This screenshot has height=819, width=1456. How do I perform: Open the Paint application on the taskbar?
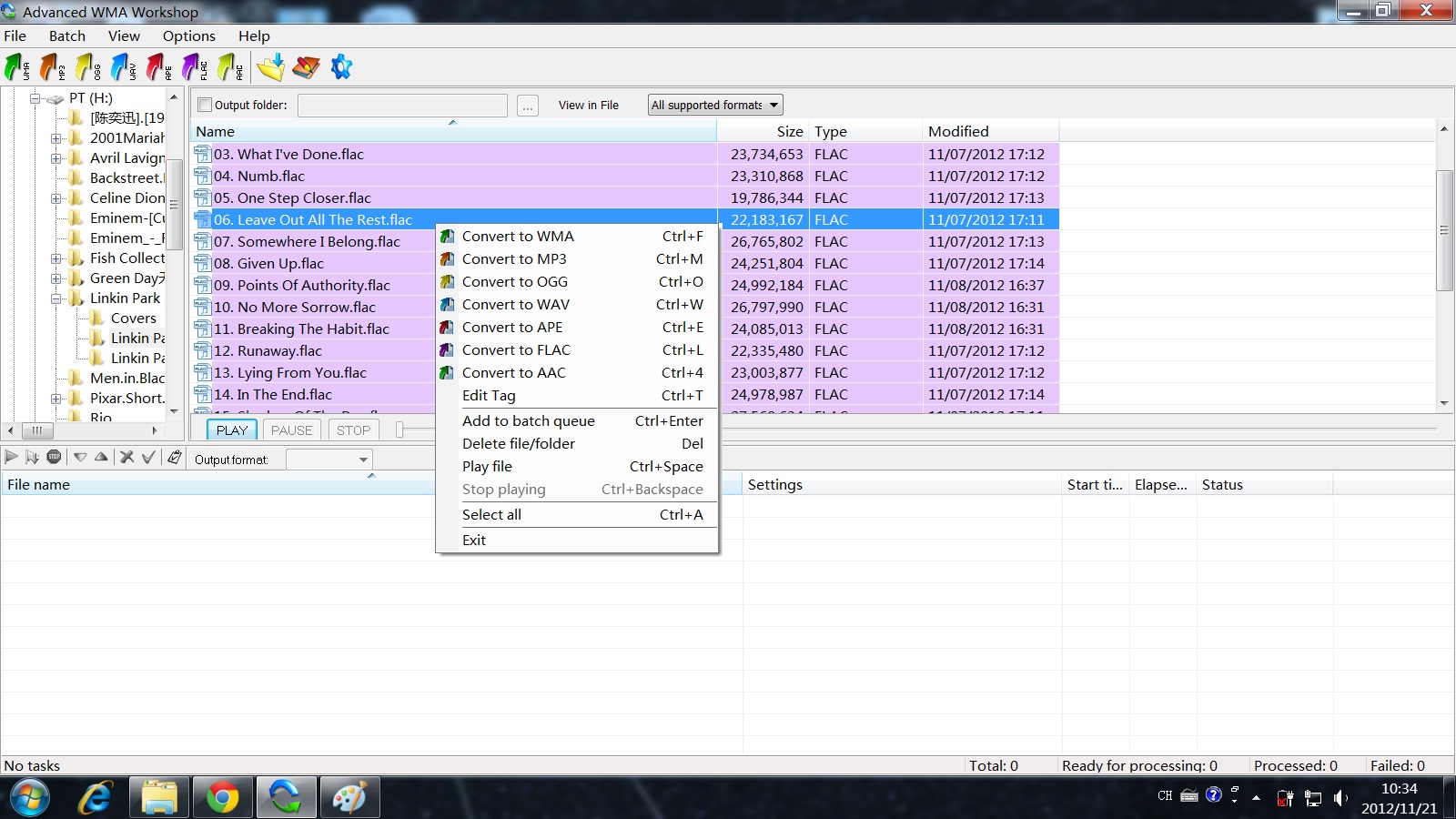tap(349, 798)
